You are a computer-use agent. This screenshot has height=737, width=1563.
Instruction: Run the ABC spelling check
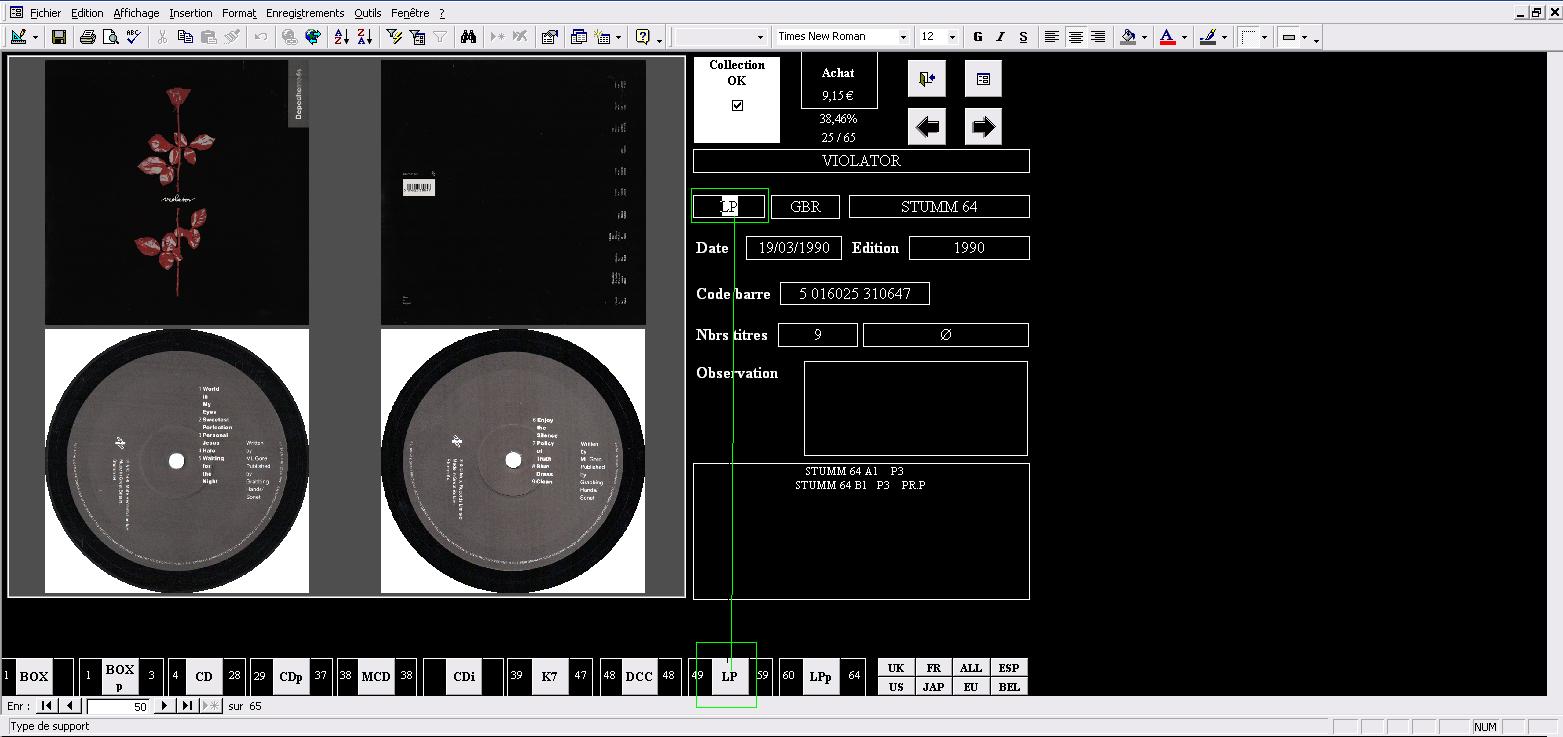point(133,37)
